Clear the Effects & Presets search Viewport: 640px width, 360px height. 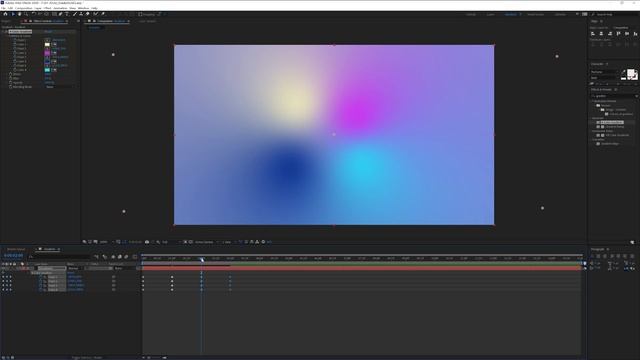pos(637,96)
